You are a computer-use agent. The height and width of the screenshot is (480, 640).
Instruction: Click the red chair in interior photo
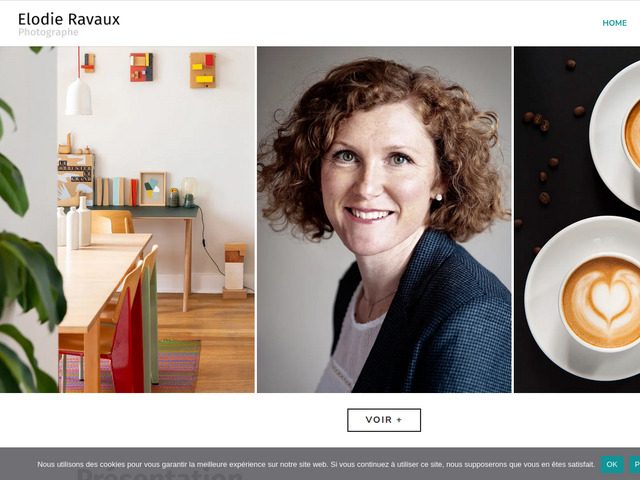click(x=127, y=339)
